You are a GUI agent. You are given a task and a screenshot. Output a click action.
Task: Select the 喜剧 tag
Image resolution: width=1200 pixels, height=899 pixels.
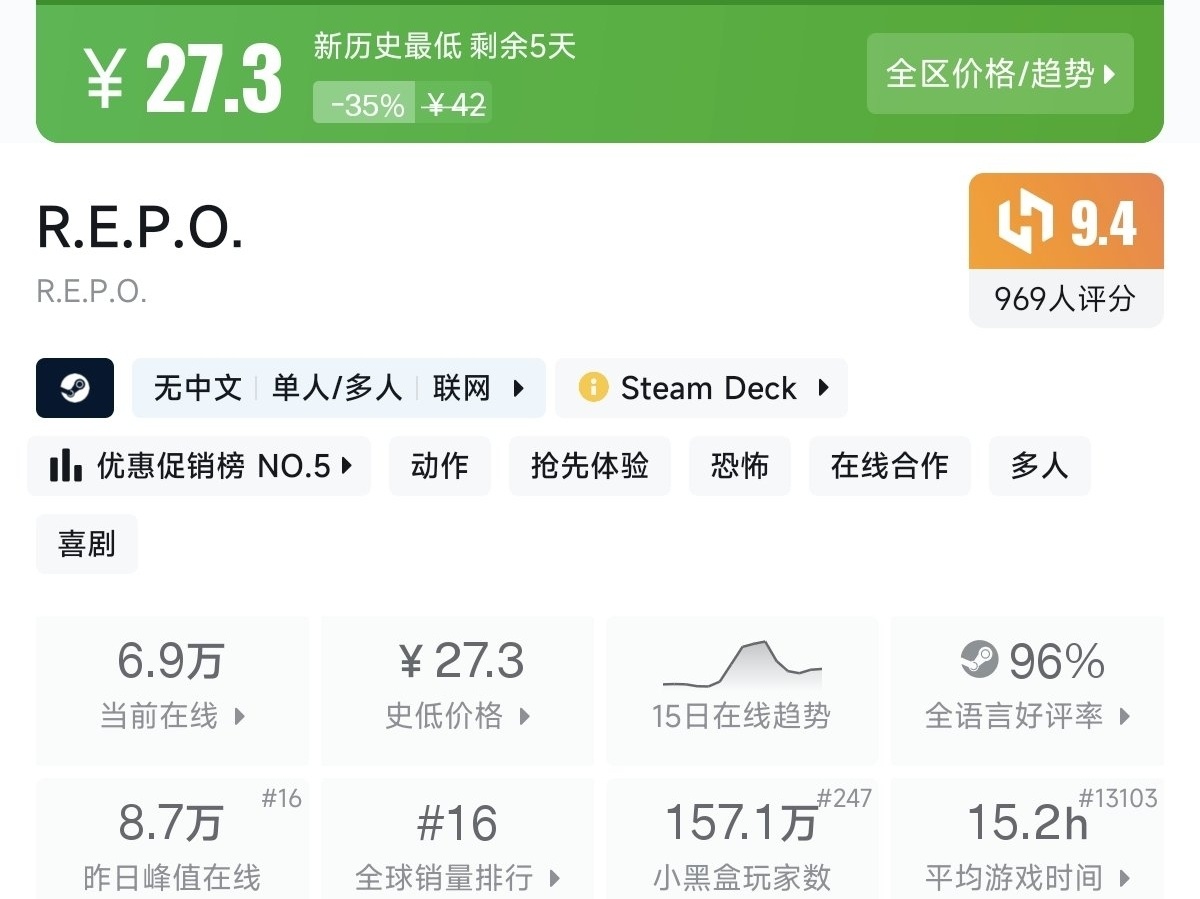[87, 544]
